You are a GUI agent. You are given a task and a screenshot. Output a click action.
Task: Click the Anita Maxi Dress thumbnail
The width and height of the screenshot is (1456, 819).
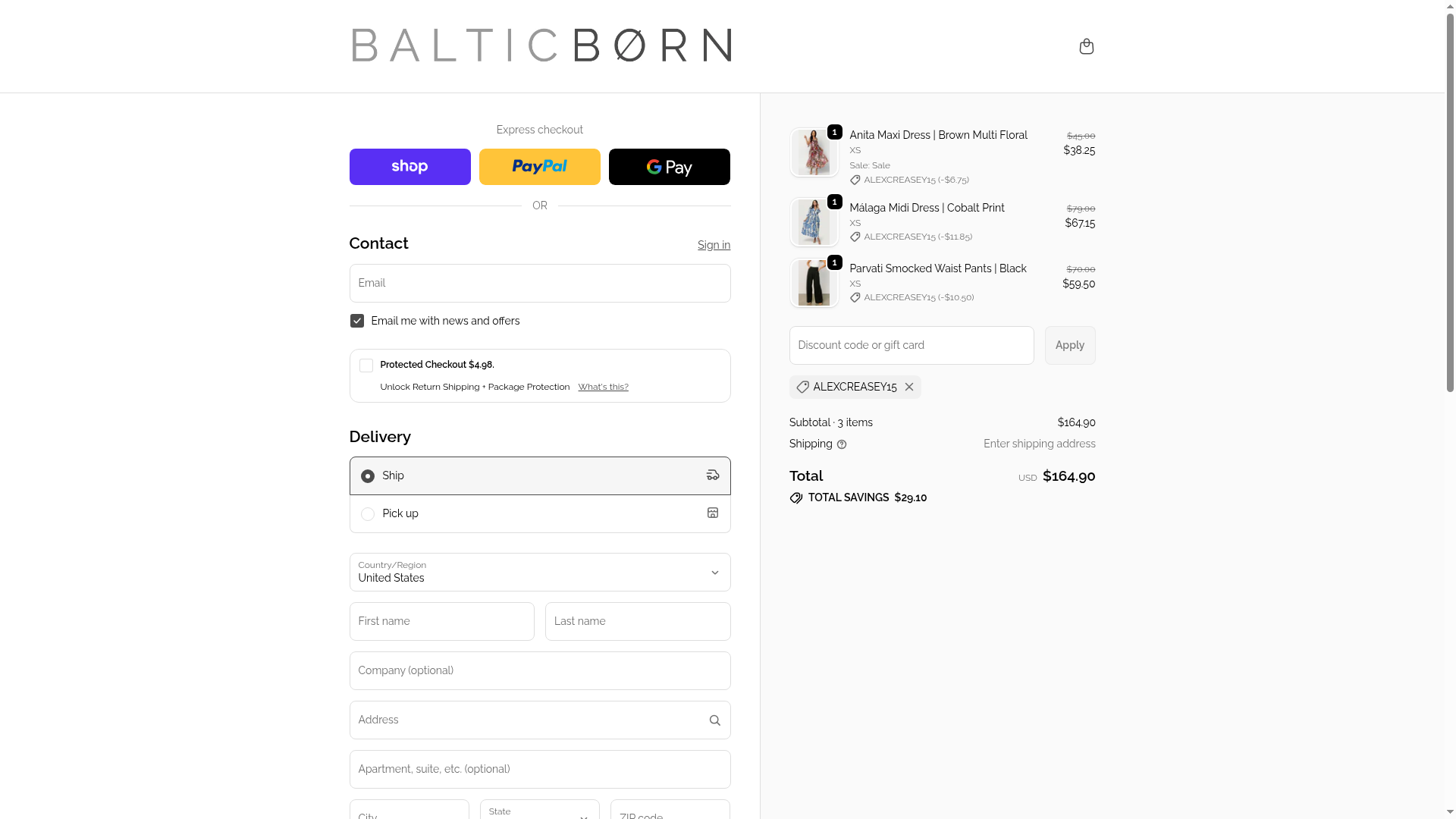click(814, 152)
